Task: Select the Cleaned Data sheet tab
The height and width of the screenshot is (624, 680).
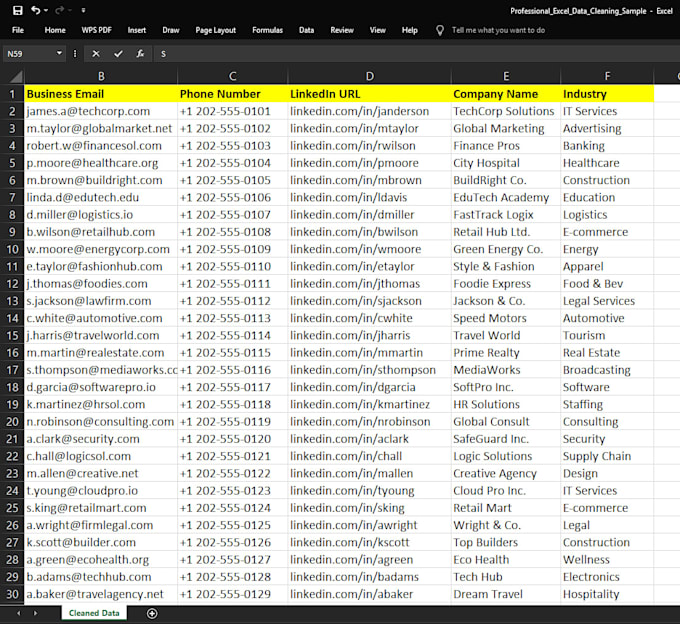Action: coord(94,613)
